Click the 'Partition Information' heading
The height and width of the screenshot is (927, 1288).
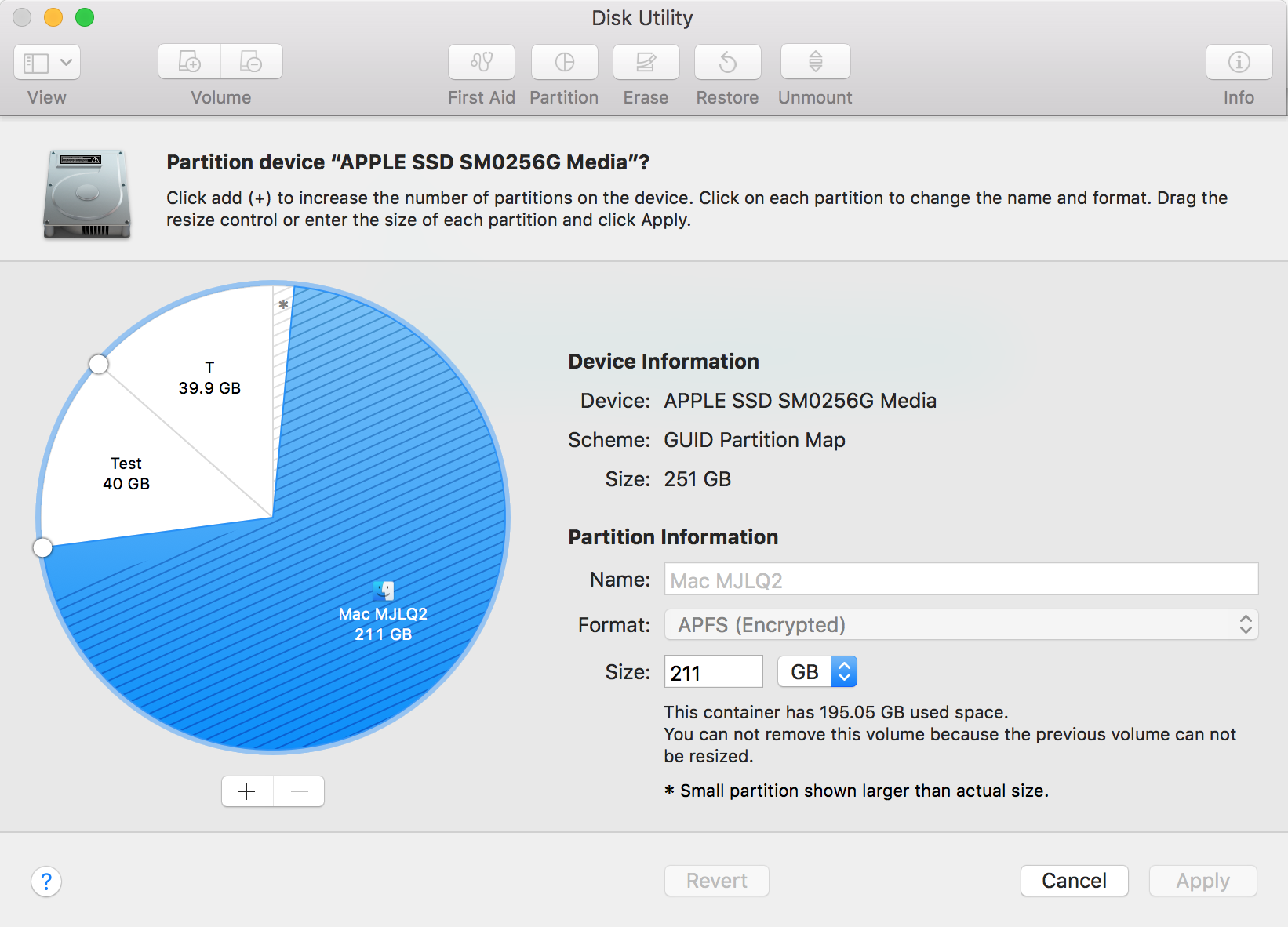tap(673, 537)
